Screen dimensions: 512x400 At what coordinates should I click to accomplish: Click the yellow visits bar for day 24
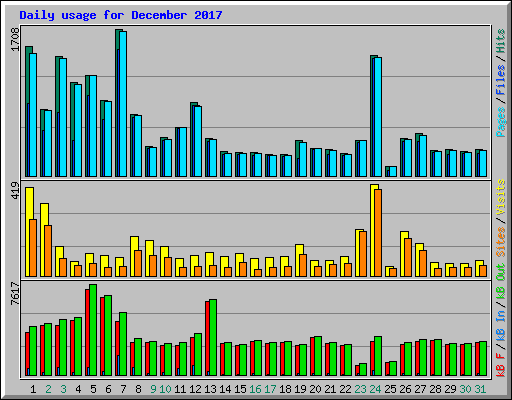(x=373, y=230)
